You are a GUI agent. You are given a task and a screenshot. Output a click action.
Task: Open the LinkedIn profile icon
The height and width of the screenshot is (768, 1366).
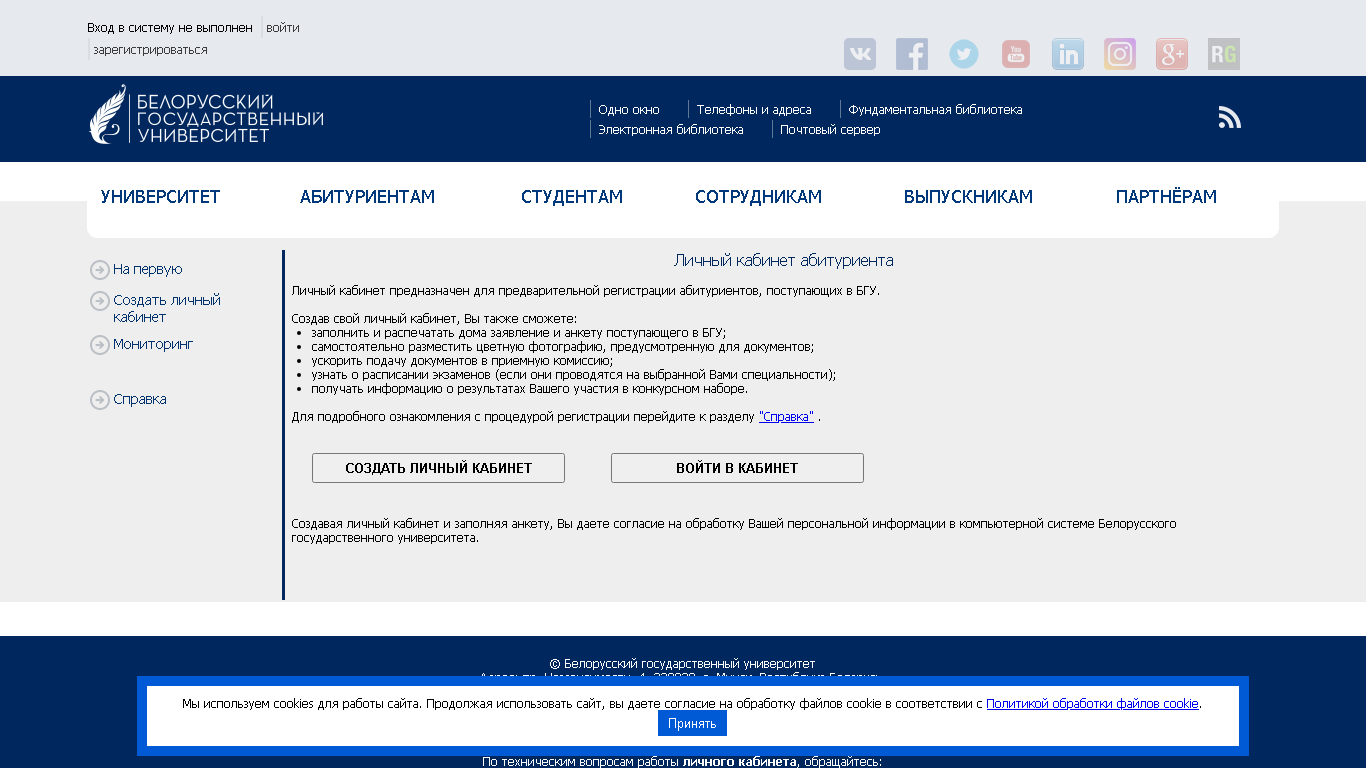click(x=1068, y=54)
